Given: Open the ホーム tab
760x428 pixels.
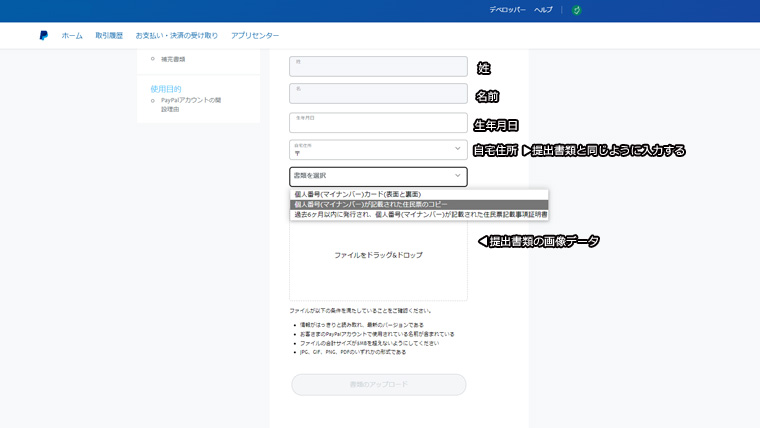Looking at the screenshot, I should [x=72, y=35].
